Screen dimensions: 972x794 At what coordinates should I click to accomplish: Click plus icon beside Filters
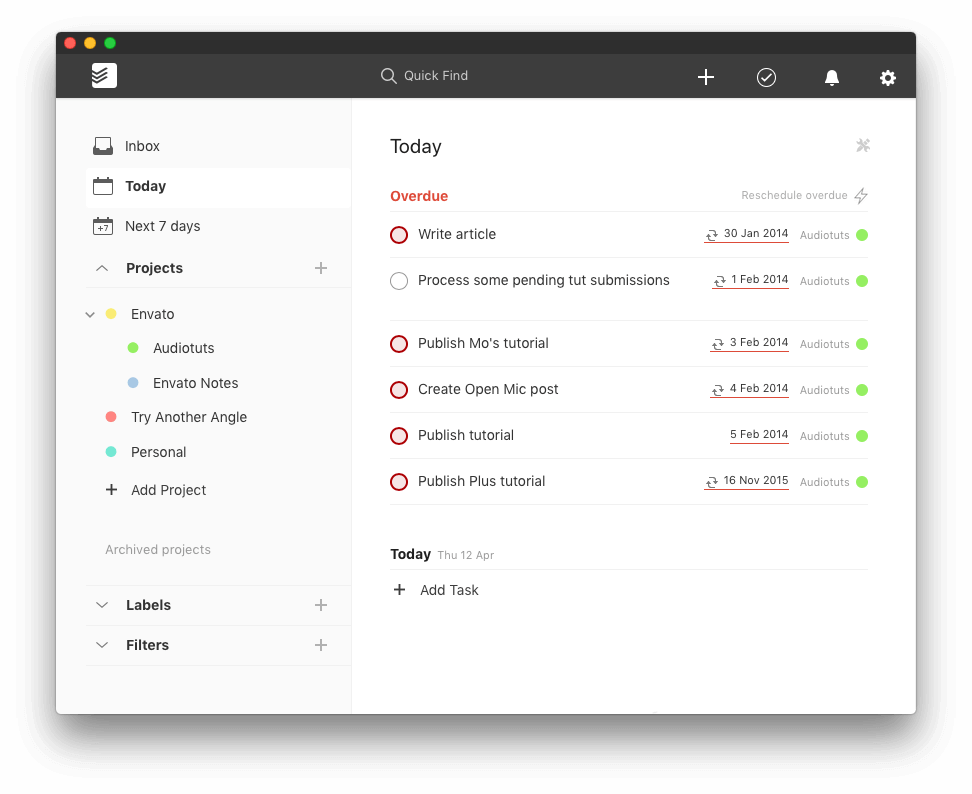320,645
